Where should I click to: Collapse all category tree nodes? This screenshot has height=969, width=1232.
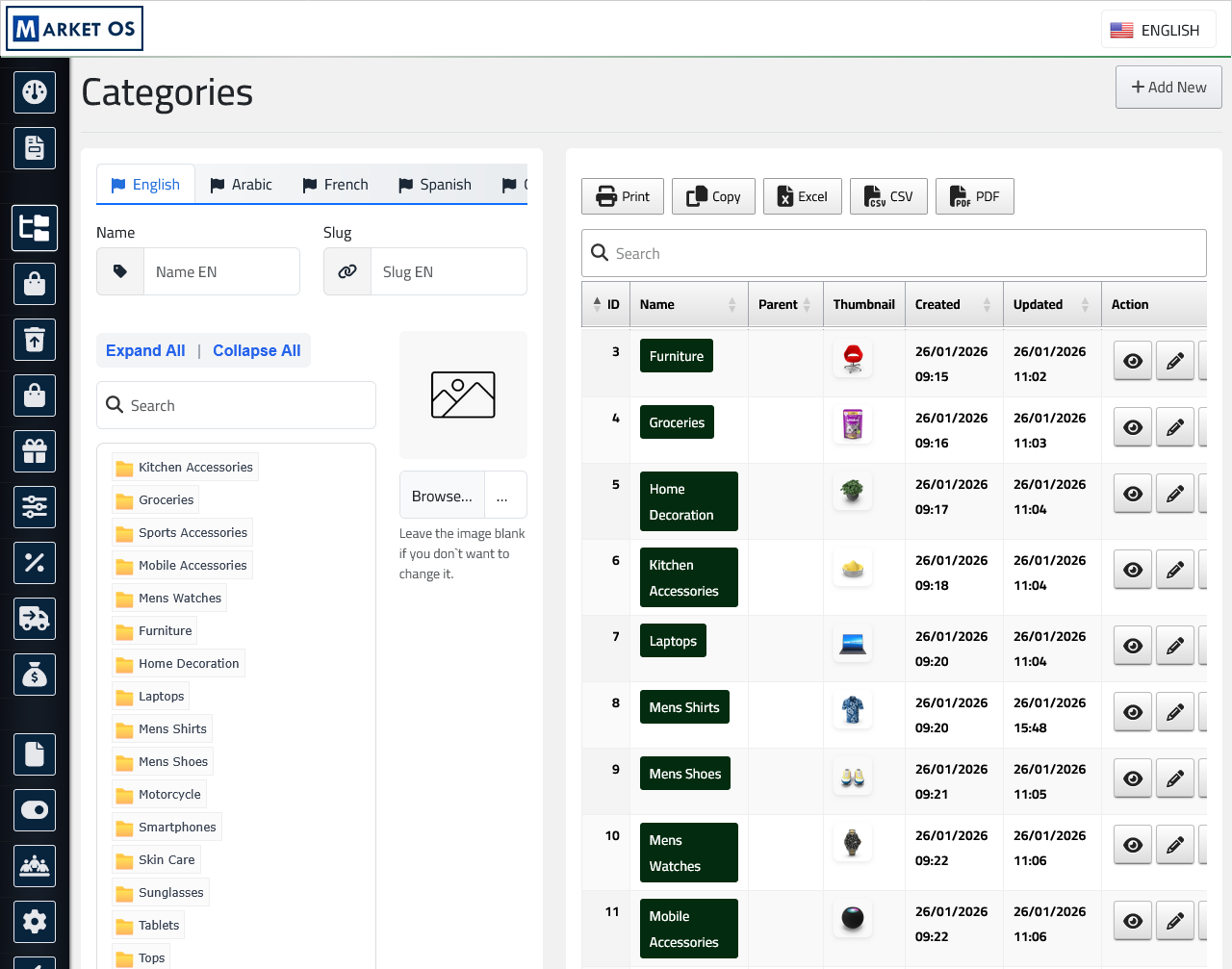tap(256, 351)
